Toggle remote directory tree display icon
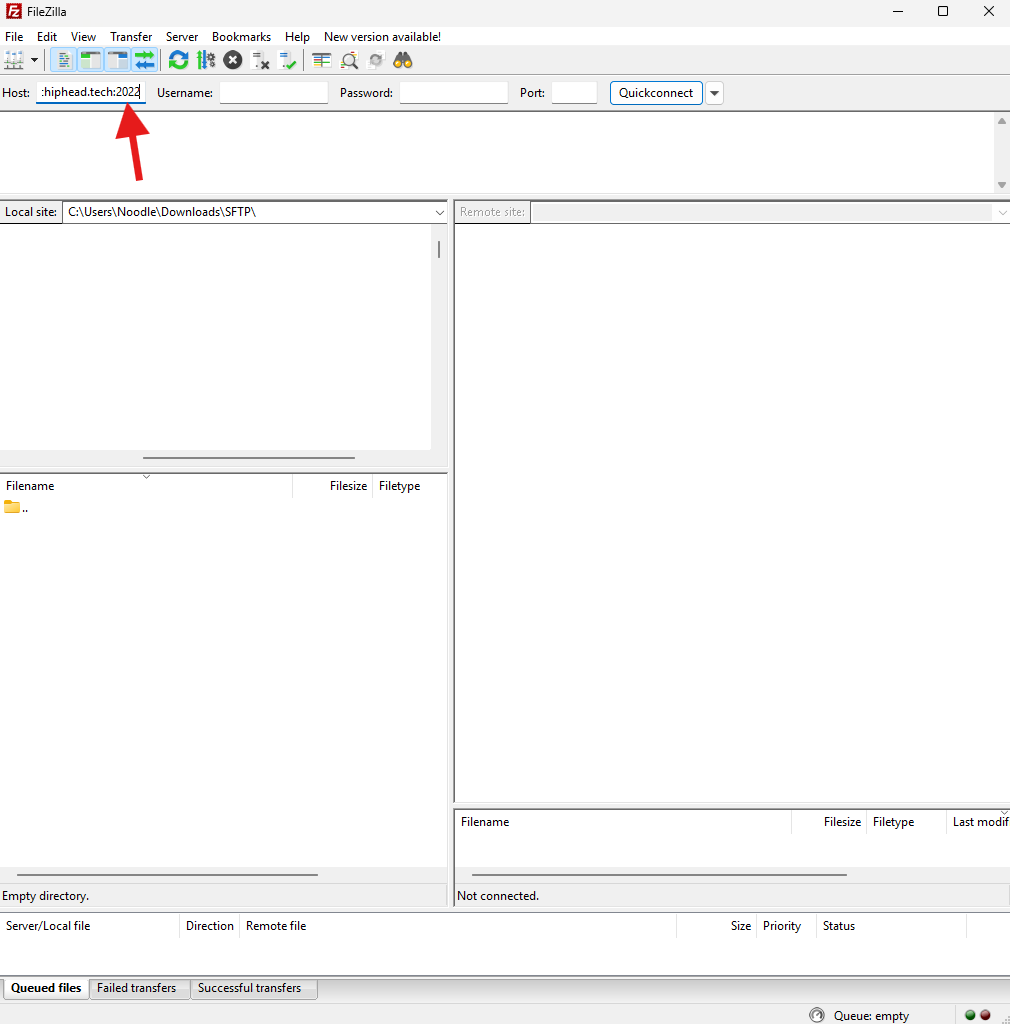 coord(118,61)
